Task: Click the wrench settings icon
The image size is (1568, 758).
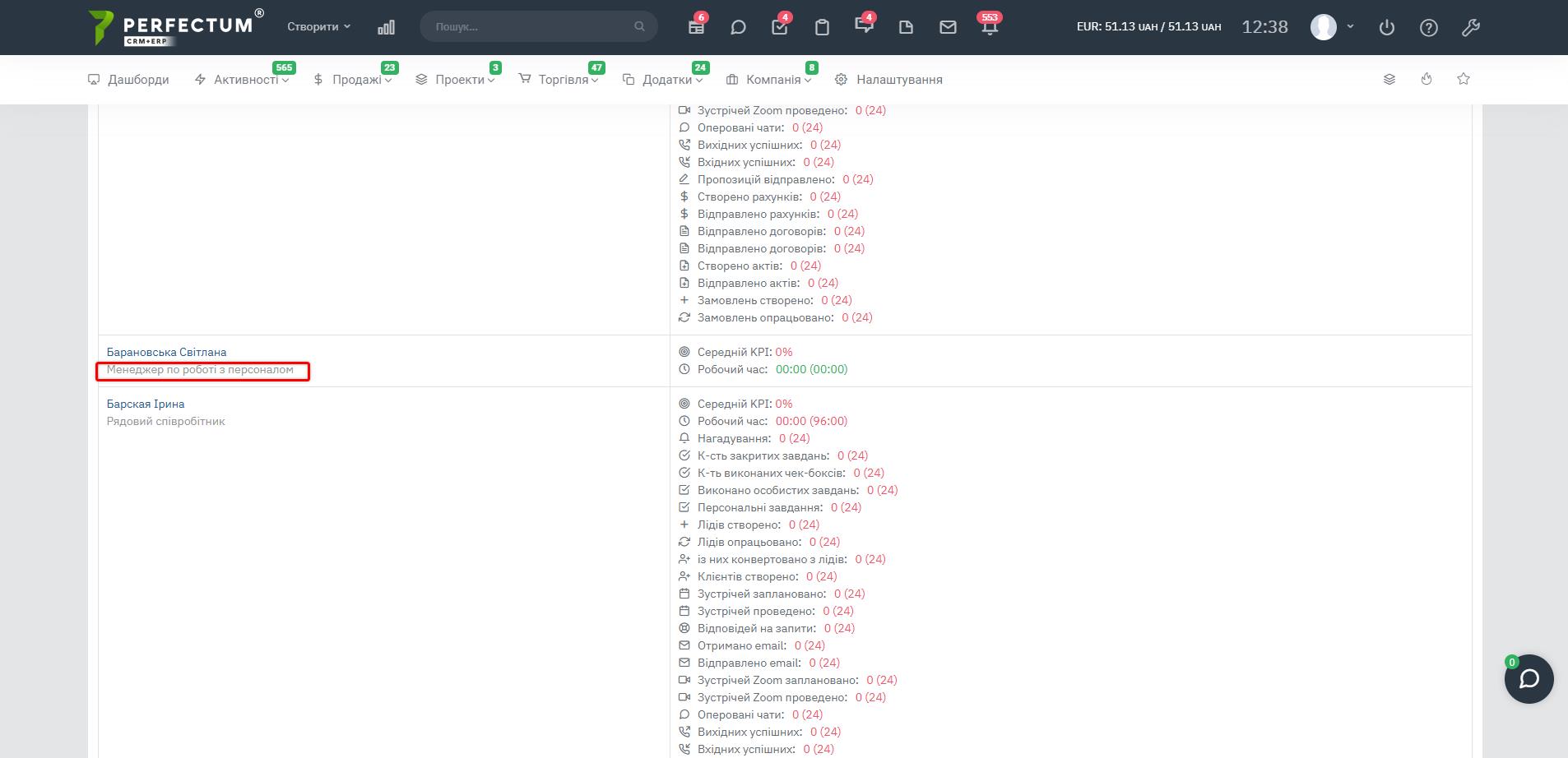Action: 1471,27
